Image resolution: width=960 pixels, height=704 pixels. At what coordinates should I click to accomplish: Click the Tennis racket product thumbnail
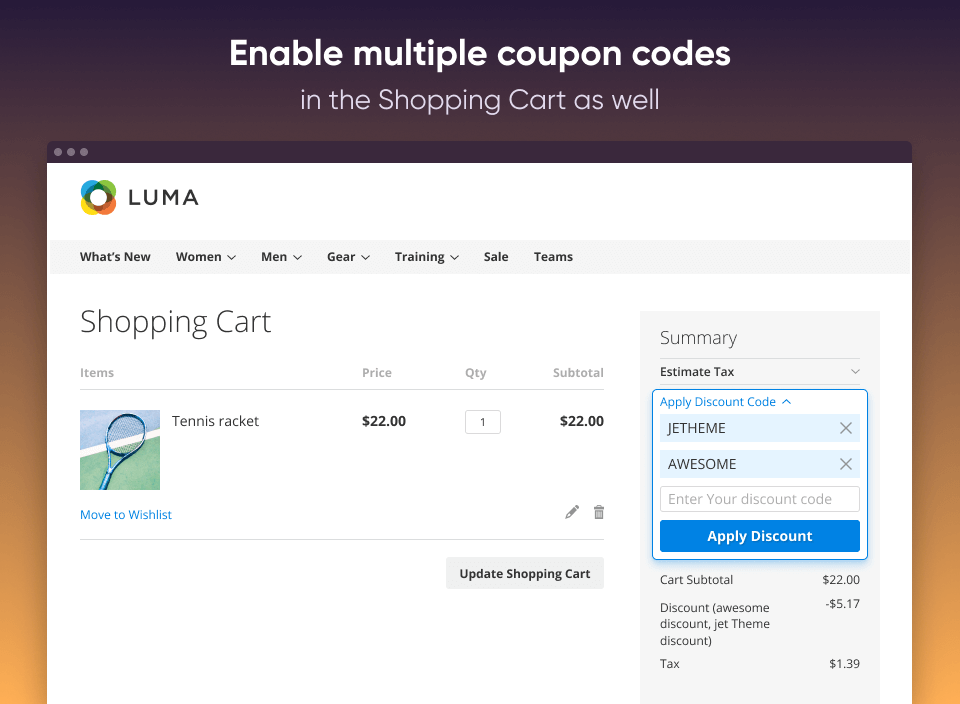119,449
